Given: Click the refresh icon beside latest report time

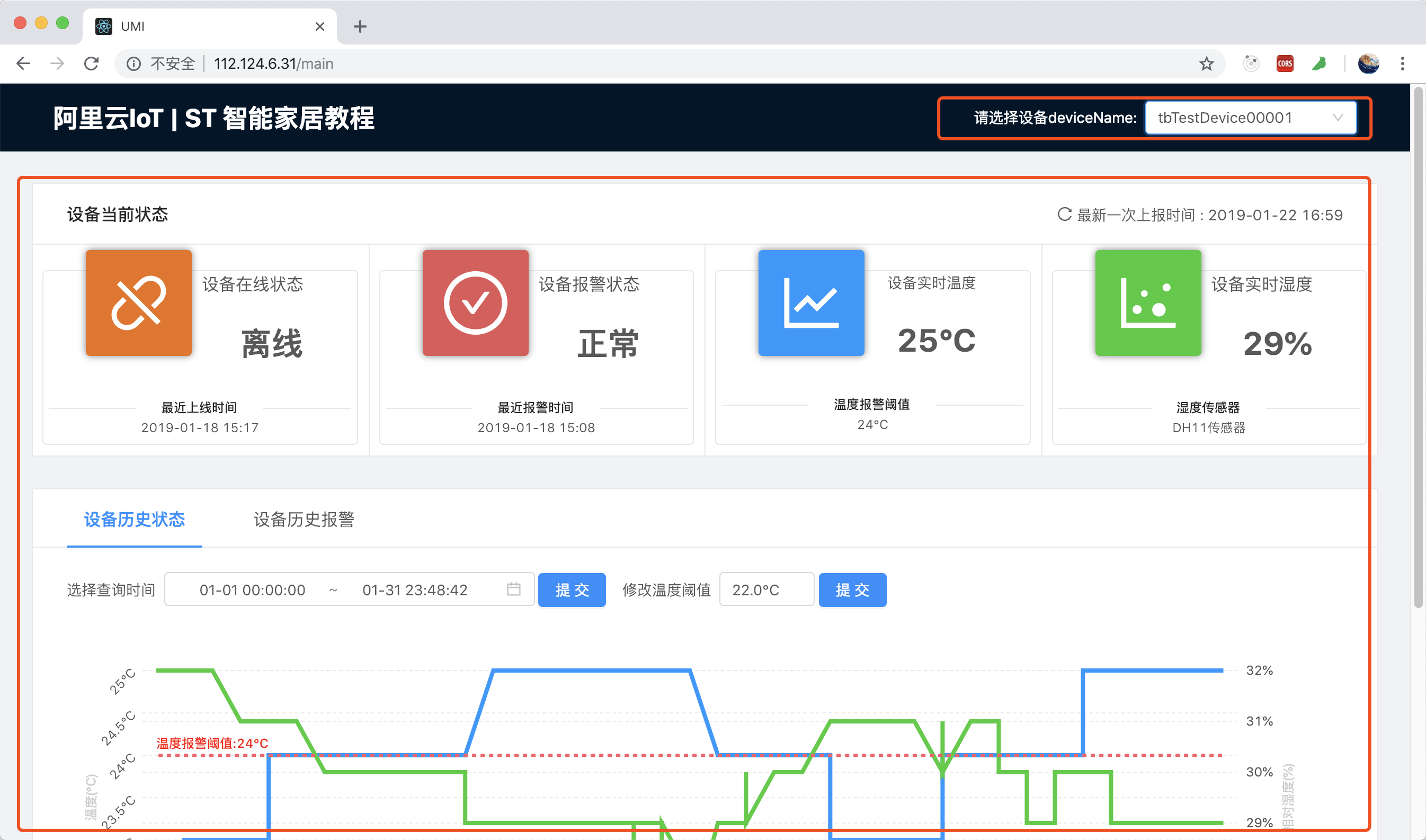Looking at the screenshot, I should point(1064,215).
